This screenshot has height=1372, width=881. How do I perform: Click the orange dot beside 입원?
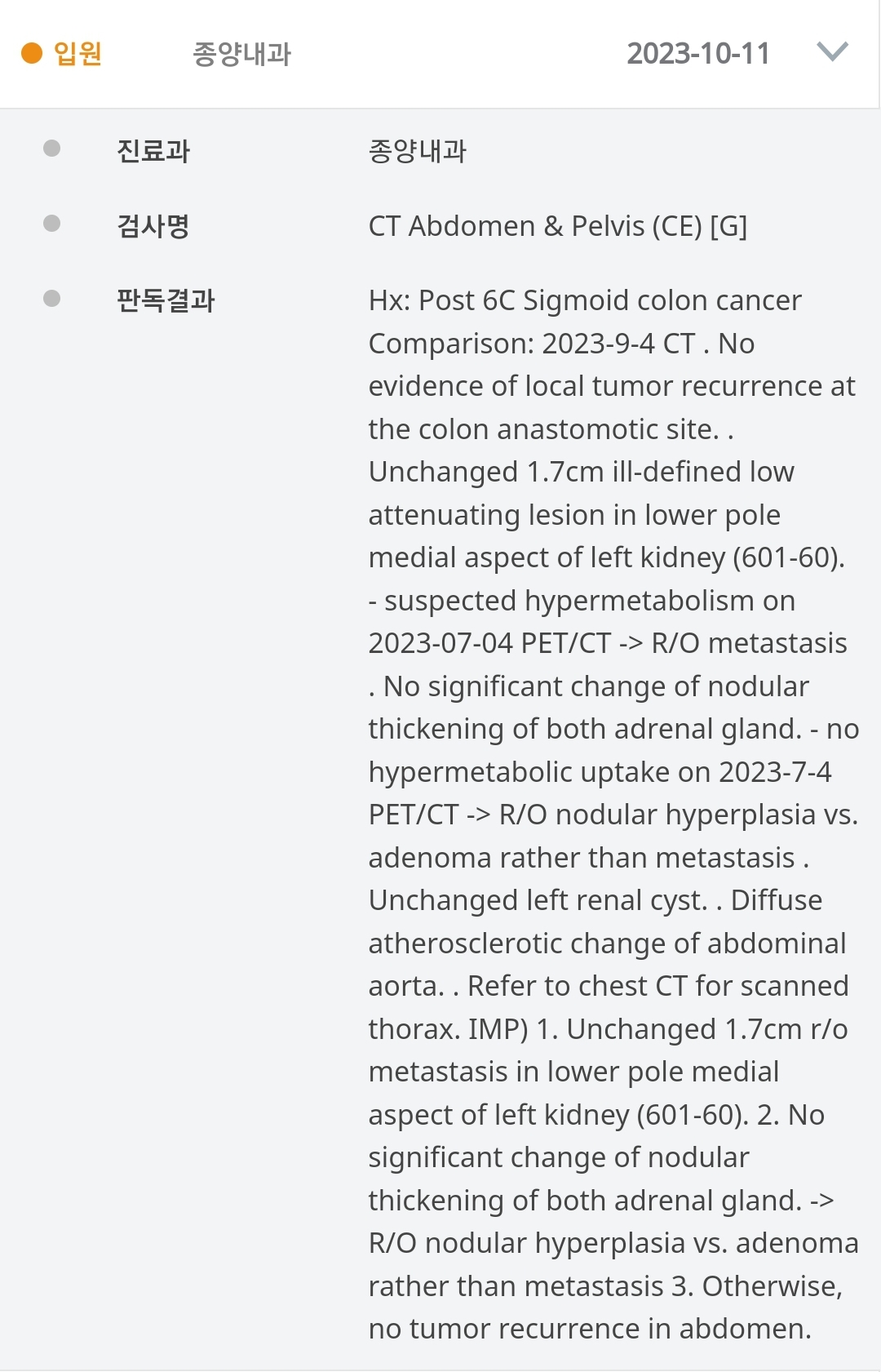coord(31,53)
